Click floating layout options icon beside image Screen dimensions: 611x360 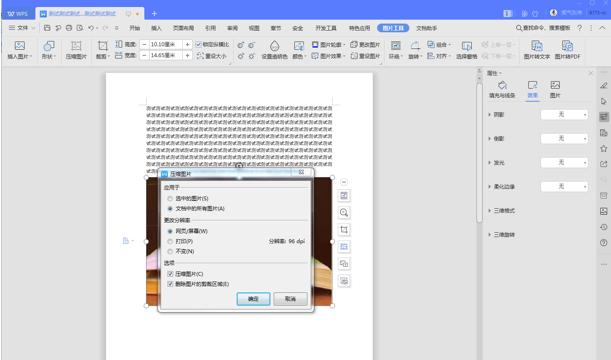344,196
